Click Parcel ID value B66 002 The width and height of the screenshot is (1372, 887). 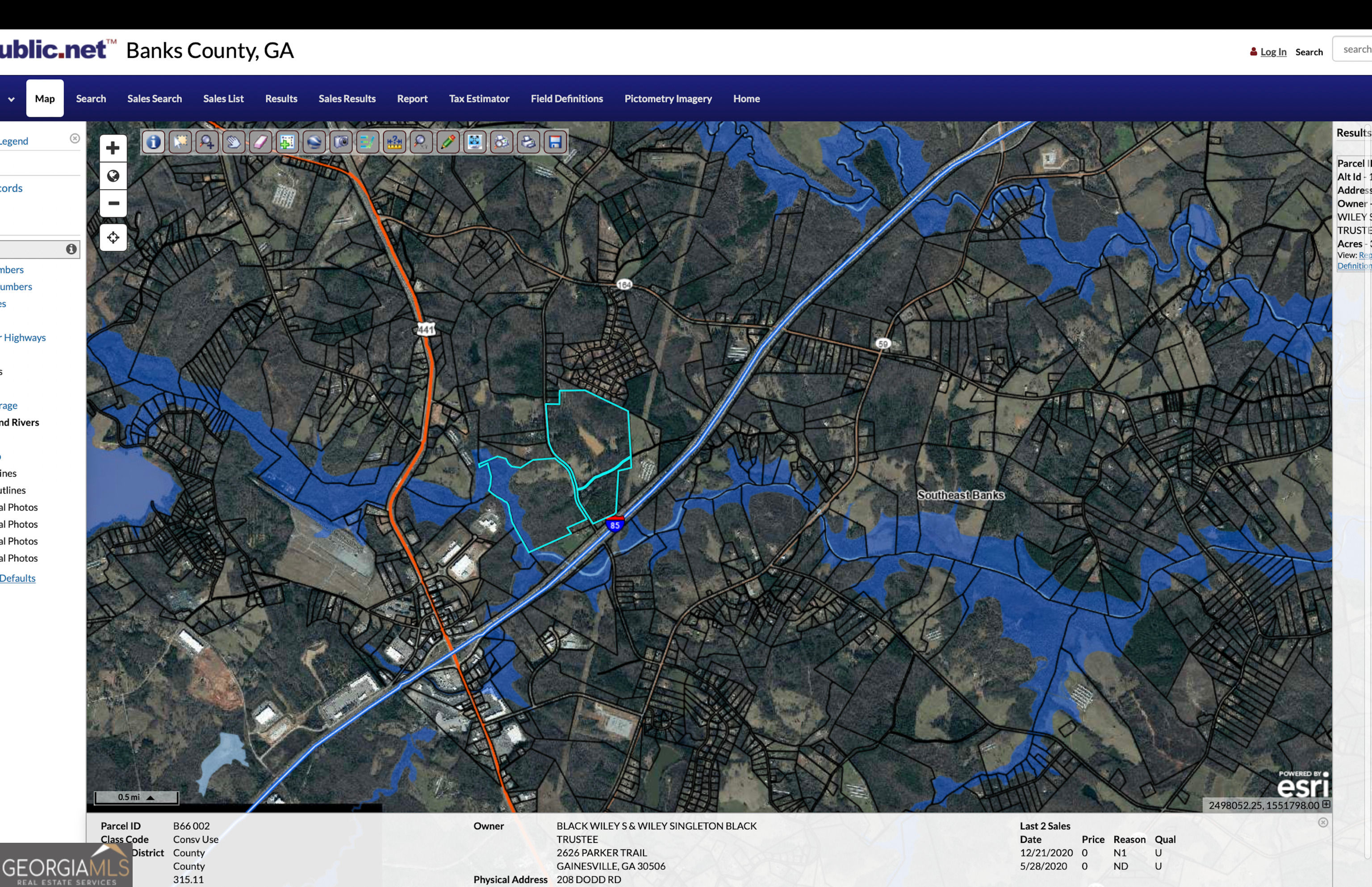pyautogui.click(x=191, y=826)
